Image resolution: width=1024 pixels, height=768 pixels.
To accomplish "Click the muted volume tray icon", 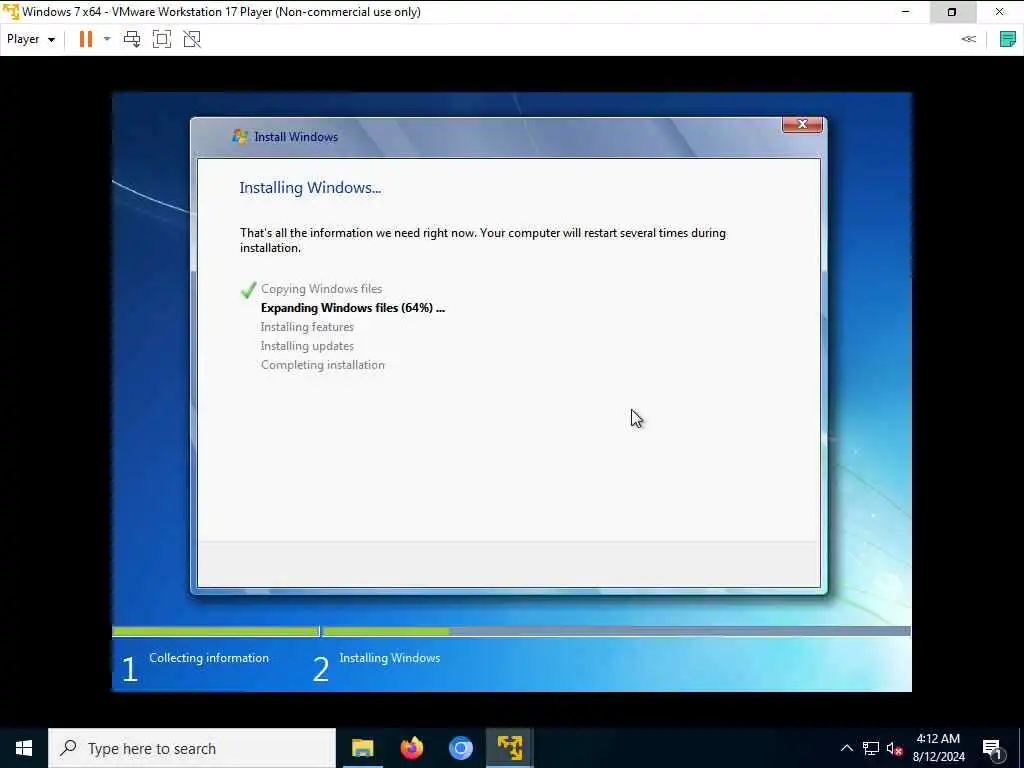I will (x=894, y=748).
